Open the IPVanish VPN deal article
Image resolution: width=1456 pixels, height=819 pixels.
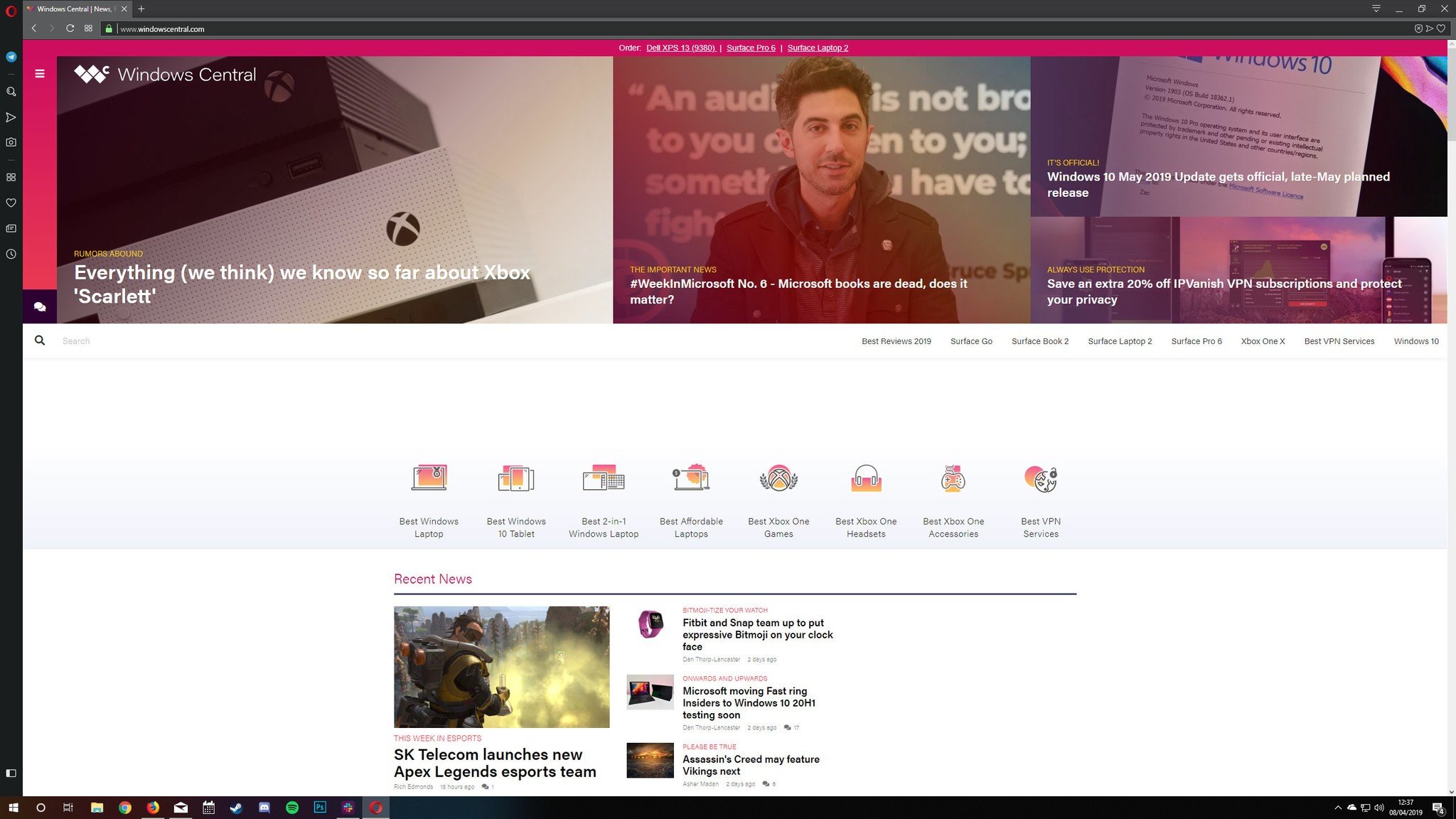1224,291
